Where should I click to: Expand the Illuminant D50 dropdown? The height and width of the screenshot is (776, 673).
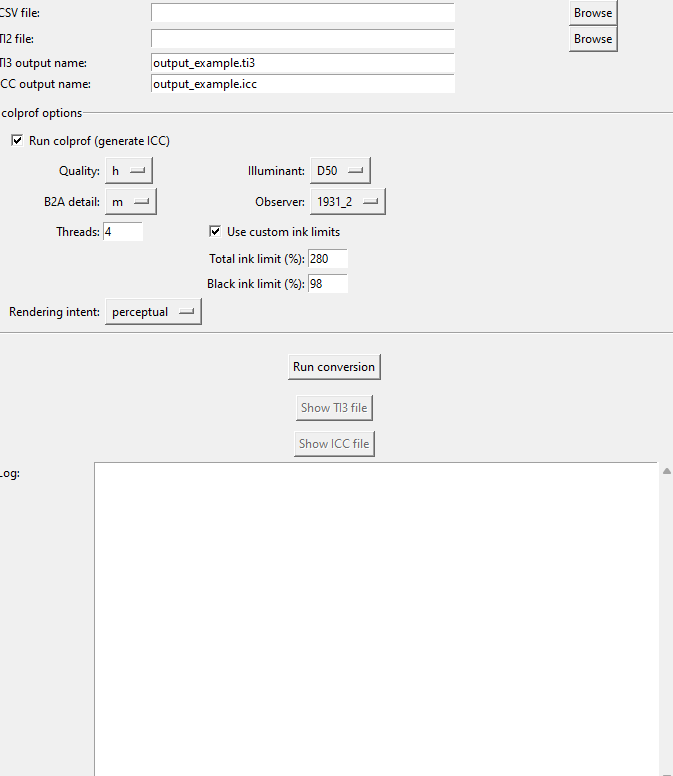click(x=340, y=171)
